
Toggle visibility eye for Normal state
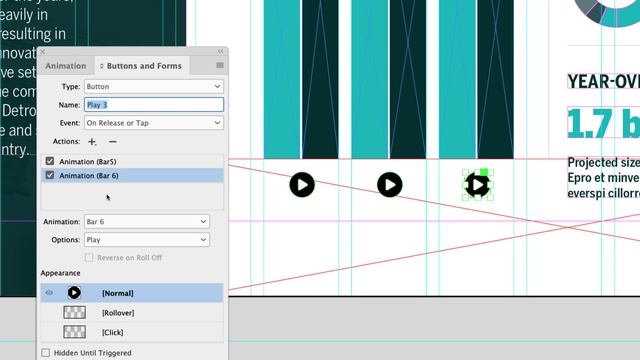(x=49, y=293)
